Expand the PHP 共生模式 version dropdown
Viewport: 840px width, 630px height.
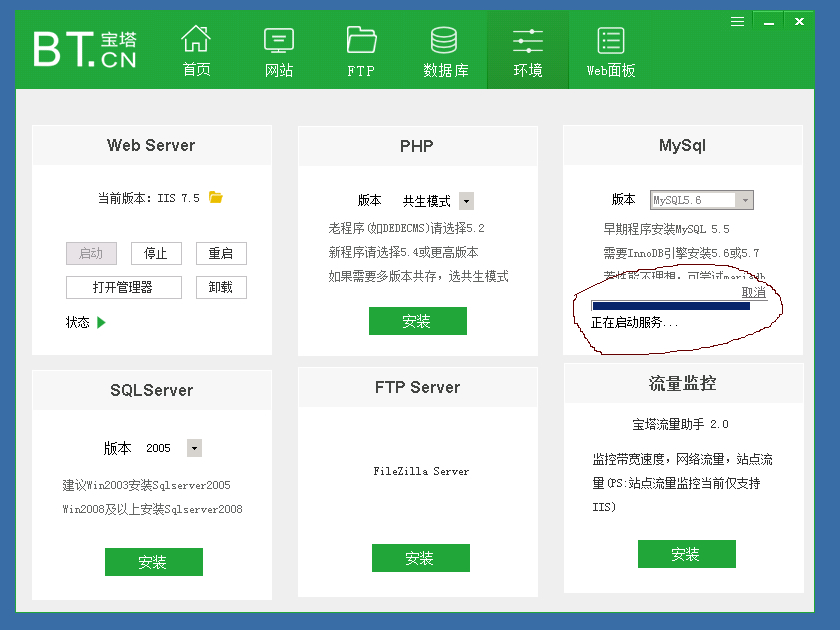coord(466,201)
